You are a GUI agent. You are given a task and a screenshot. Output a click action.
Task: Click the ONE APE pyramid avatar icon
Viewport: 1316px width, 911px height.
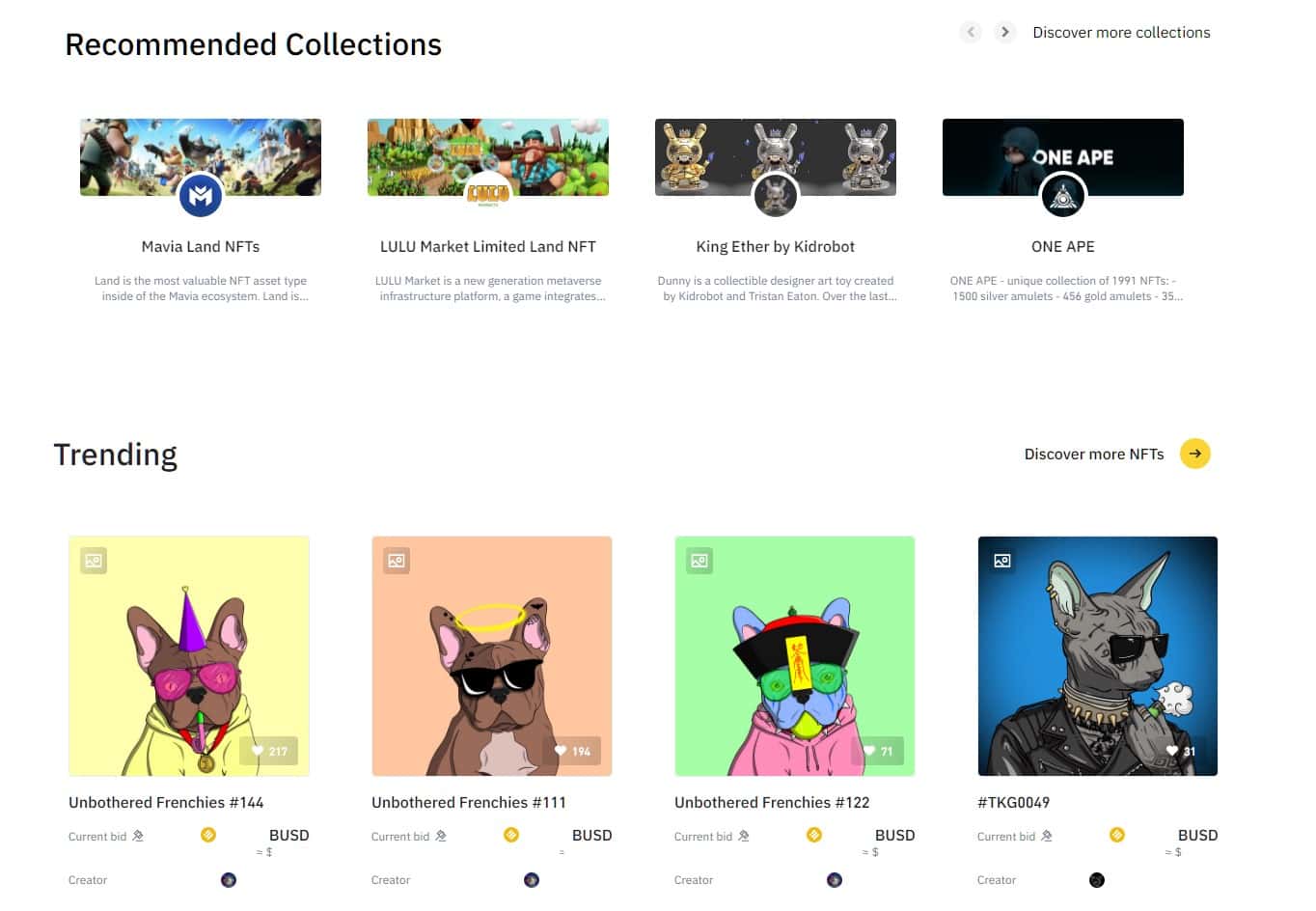[x=1063, y=197]
